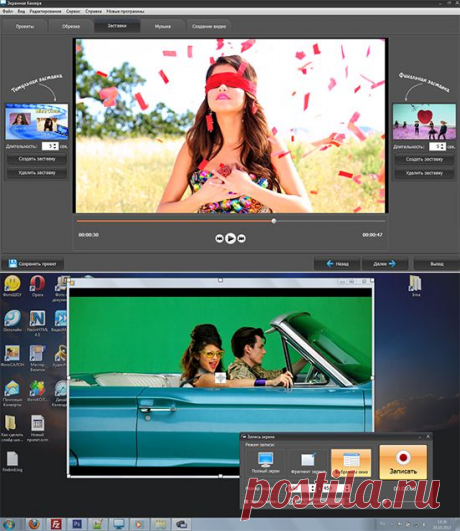Viewport: 460px width, 531px height.
Task: Switch to the Музыка tab
Action: point(163,26)
